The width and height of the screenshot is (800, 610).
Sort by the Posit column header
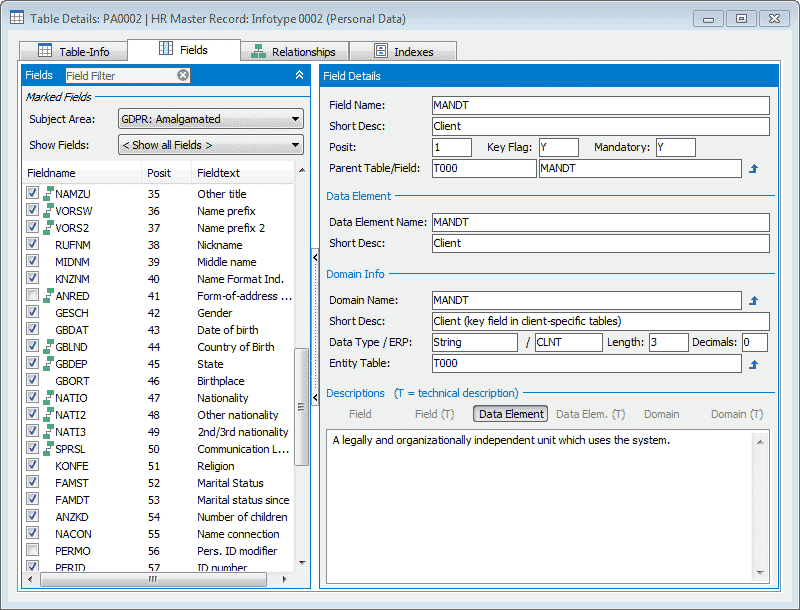click(166, 173)
